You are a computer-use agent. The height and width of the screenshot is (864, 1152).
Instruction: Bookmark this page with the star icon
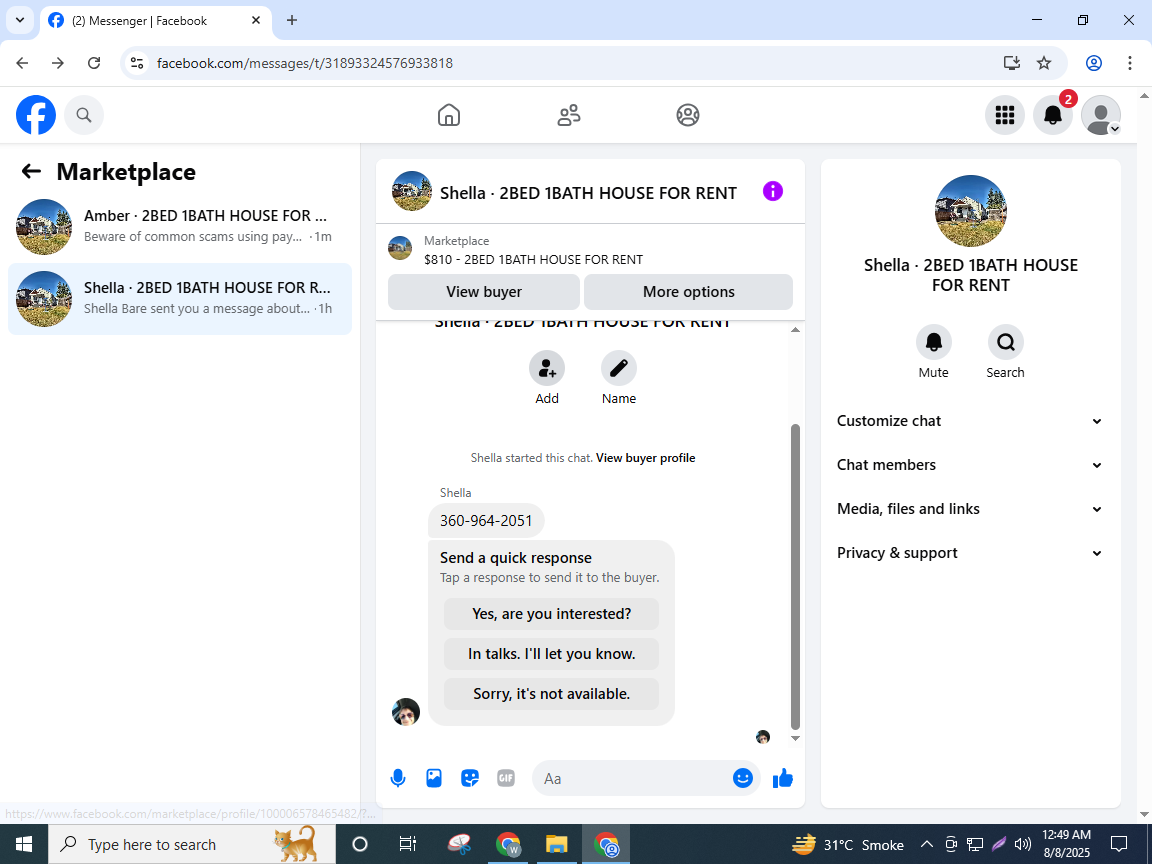tap(1044, 63)
